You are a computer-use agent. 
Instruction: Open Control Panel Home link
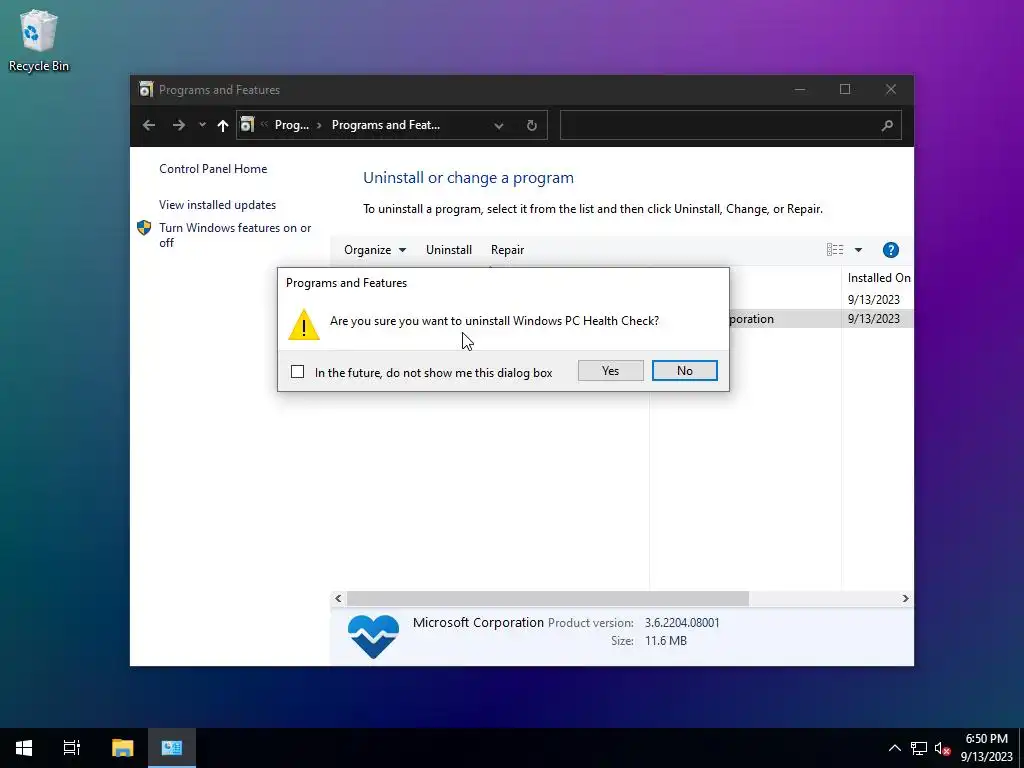coord(213,168)
